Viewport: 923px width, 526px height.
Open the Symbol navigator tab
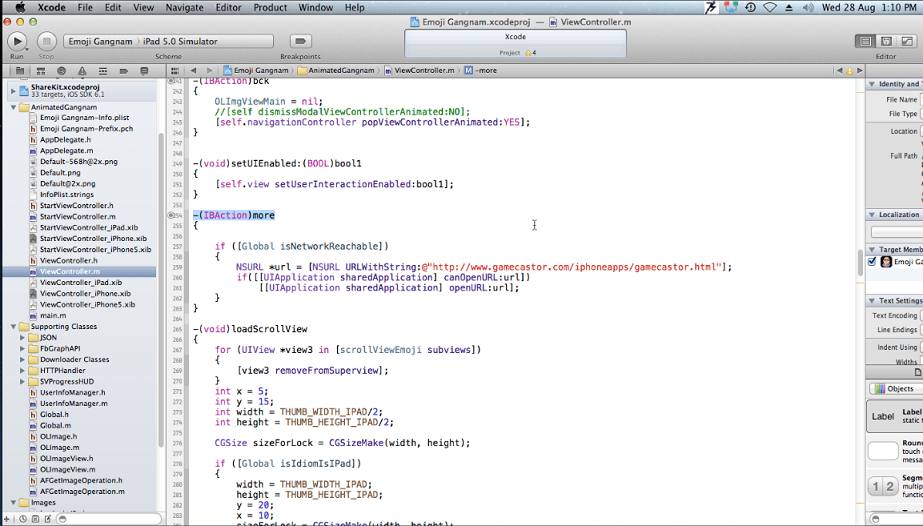pos(41,71)
